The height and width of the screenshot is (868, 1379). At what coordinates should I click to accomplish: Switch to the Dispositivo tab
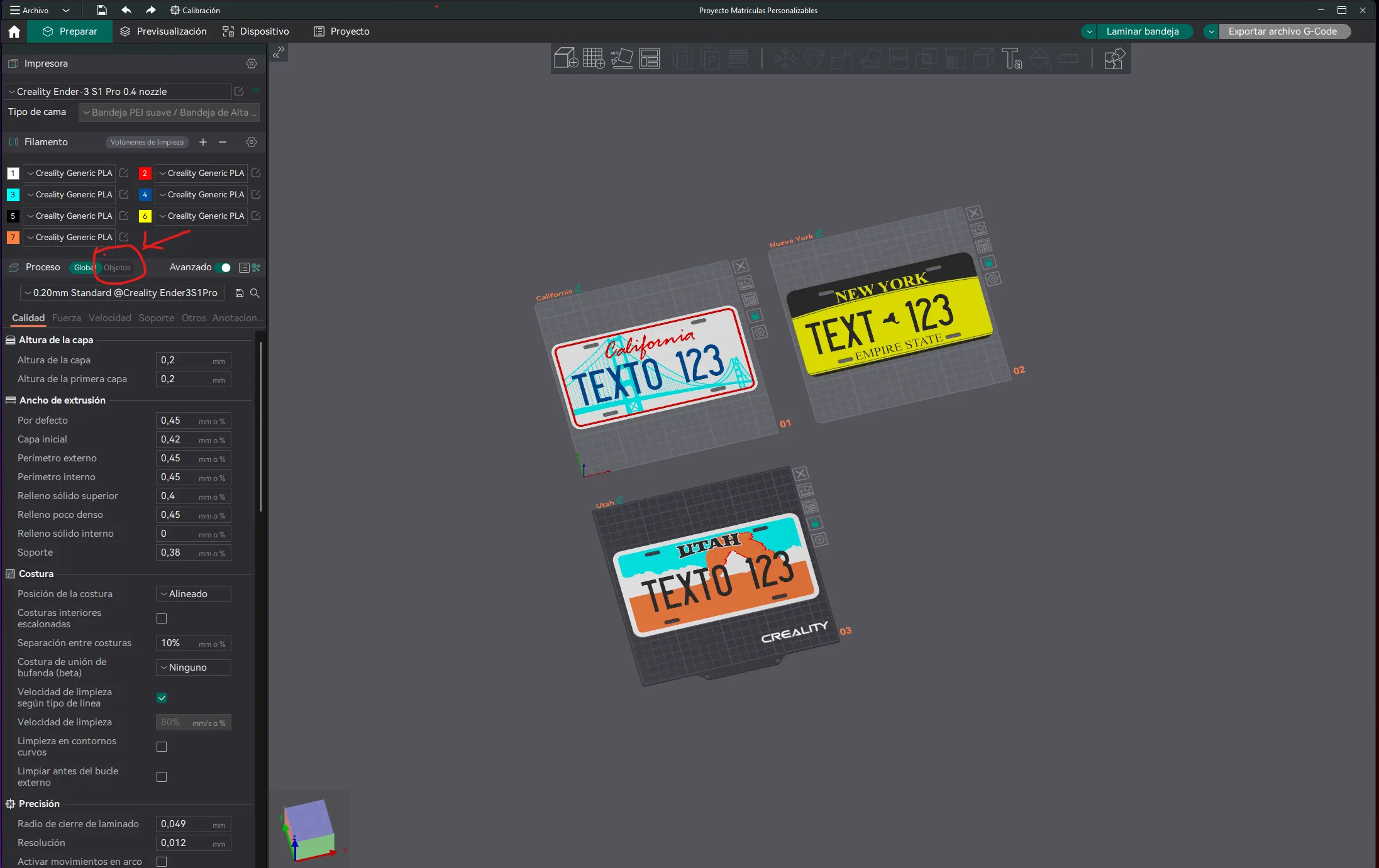(256, 31)
